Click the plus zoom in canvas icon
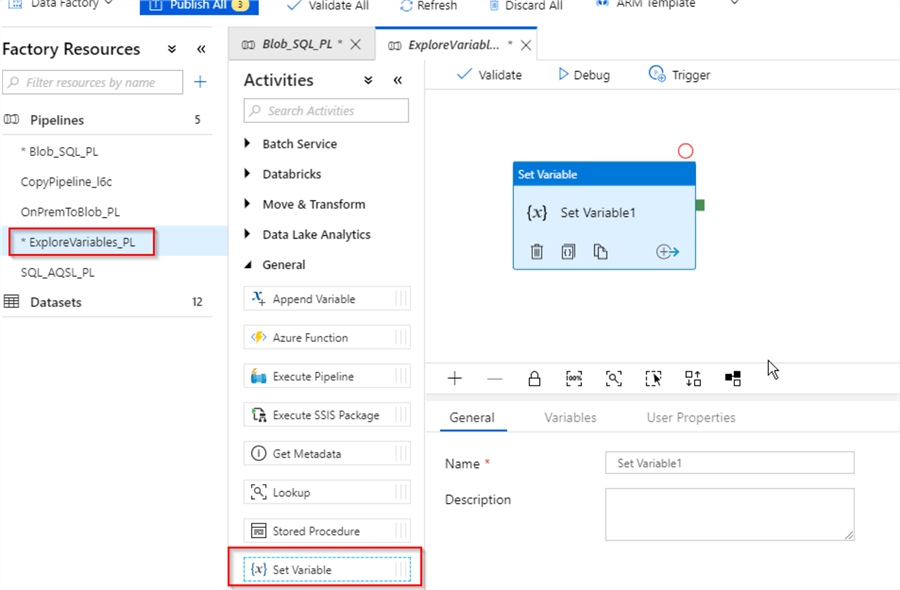 pyautogui.click(x=455, y=379)
